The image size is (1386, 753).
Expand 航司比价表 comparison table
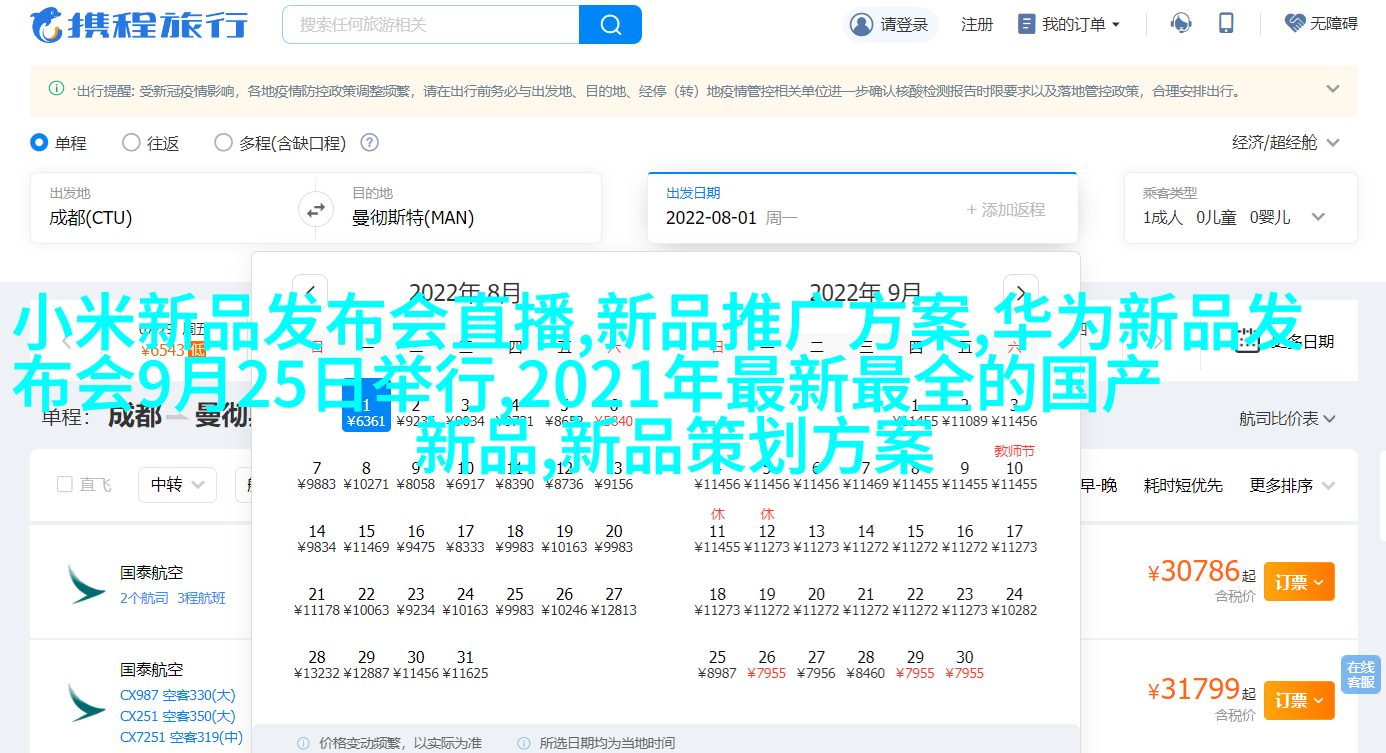pos(1289,418)
